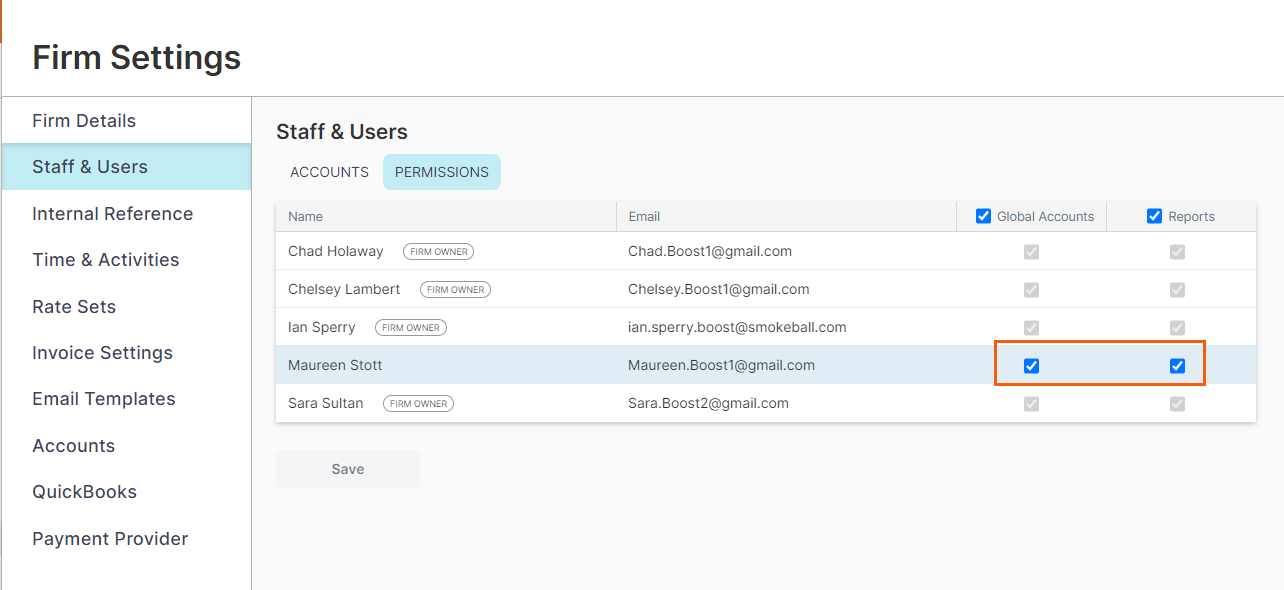Click the Save button

348,469
